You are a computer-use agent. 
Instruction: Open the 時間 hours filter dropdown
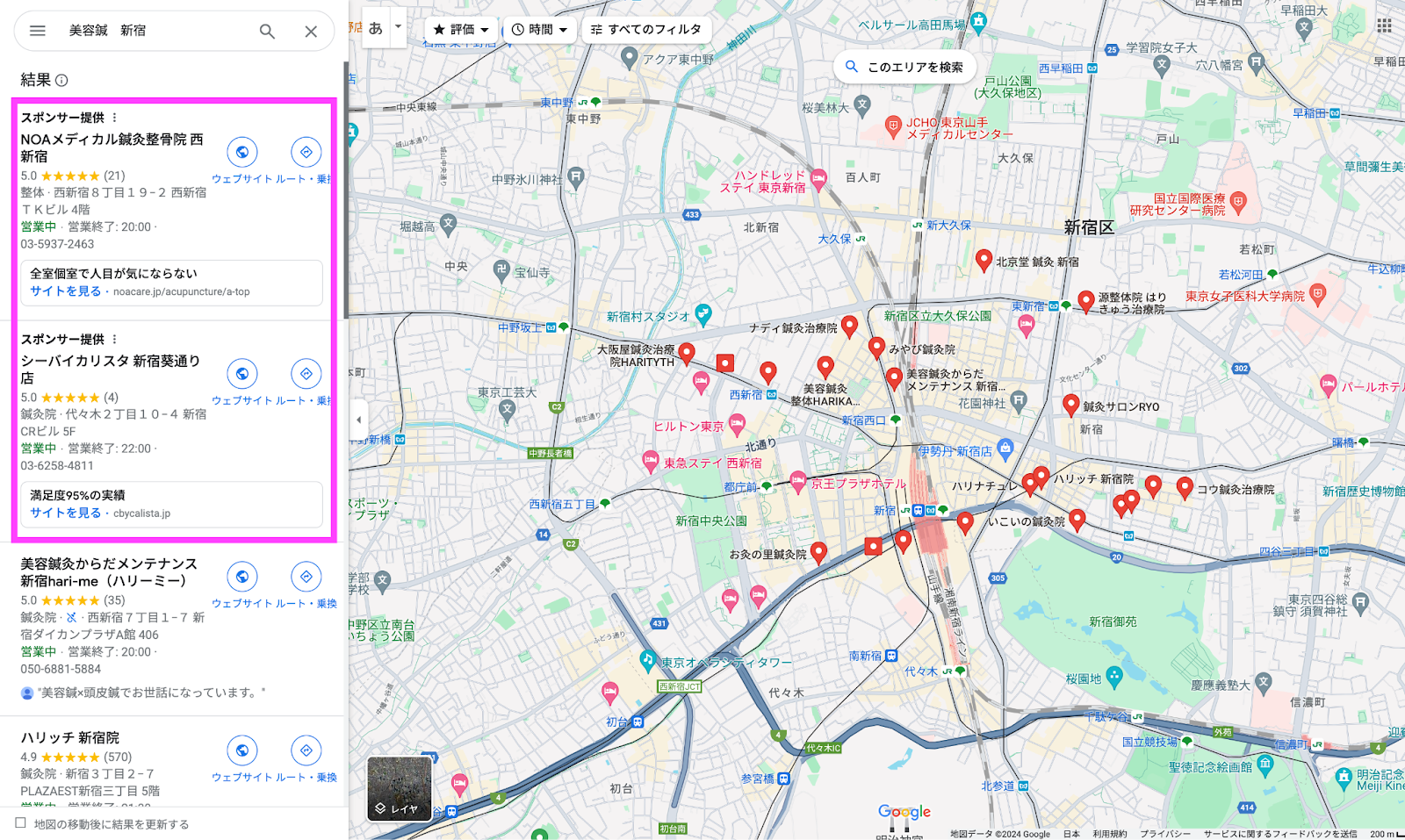click(x=540, y=30)
